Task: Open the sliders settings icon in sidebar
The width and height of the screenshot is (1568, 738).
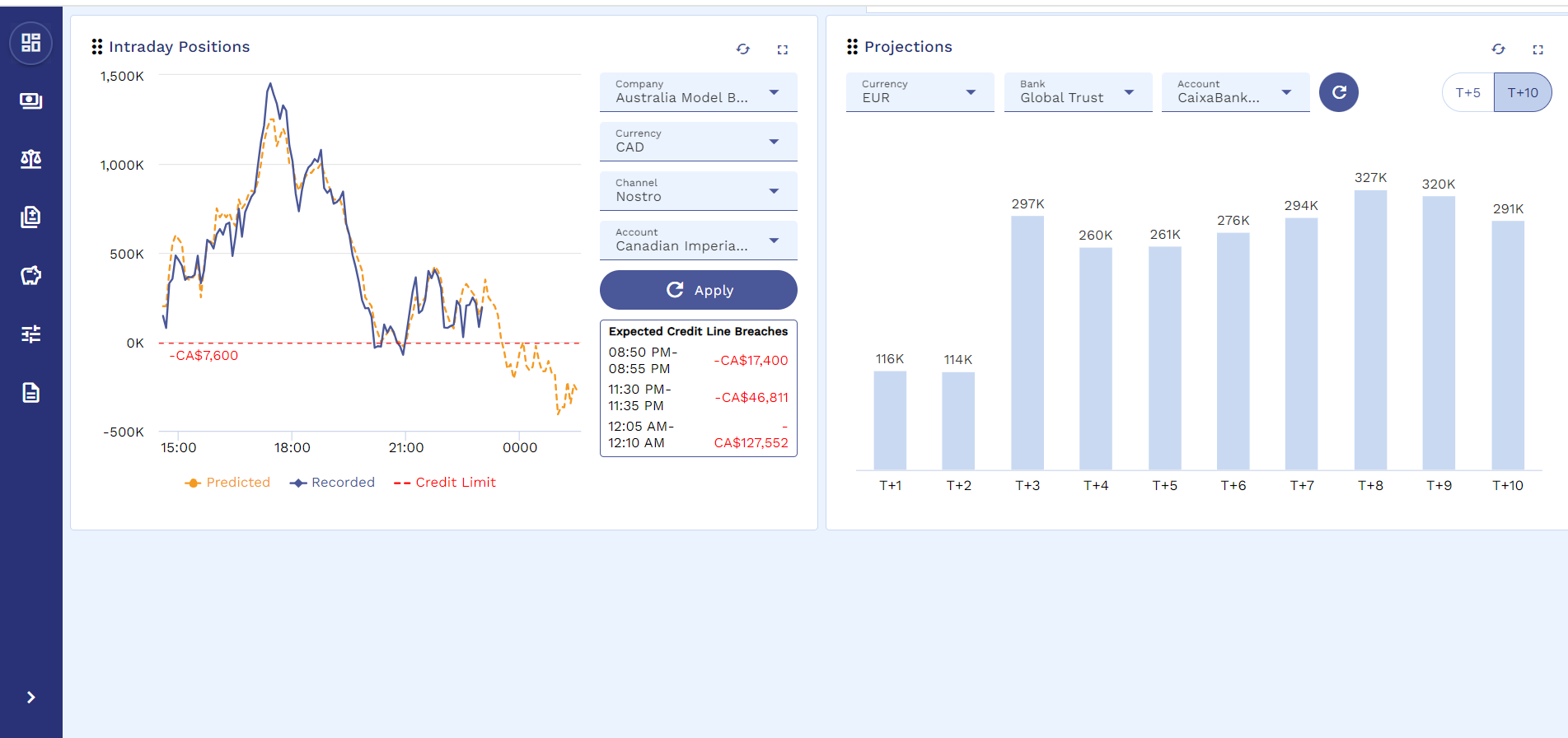Action: [x=30, y=334]
